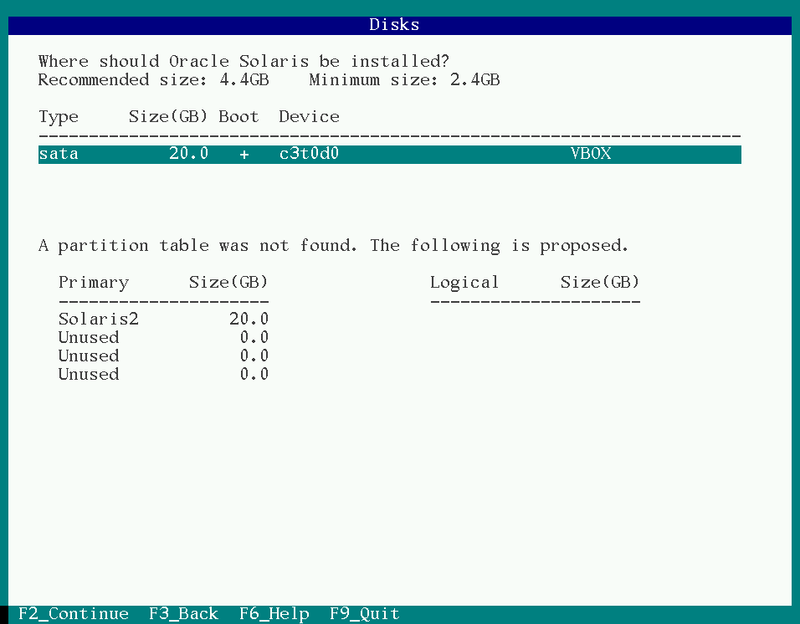800x624 pixels.
Task: Select the sata c3t0d0 disk row
Action: [389, 154]
